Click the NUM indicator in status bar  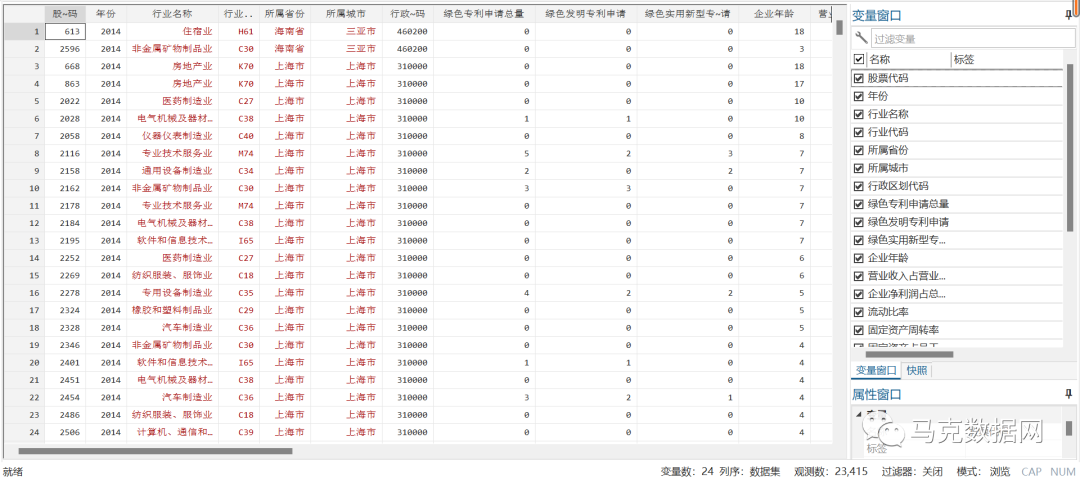click(1061, 471)
